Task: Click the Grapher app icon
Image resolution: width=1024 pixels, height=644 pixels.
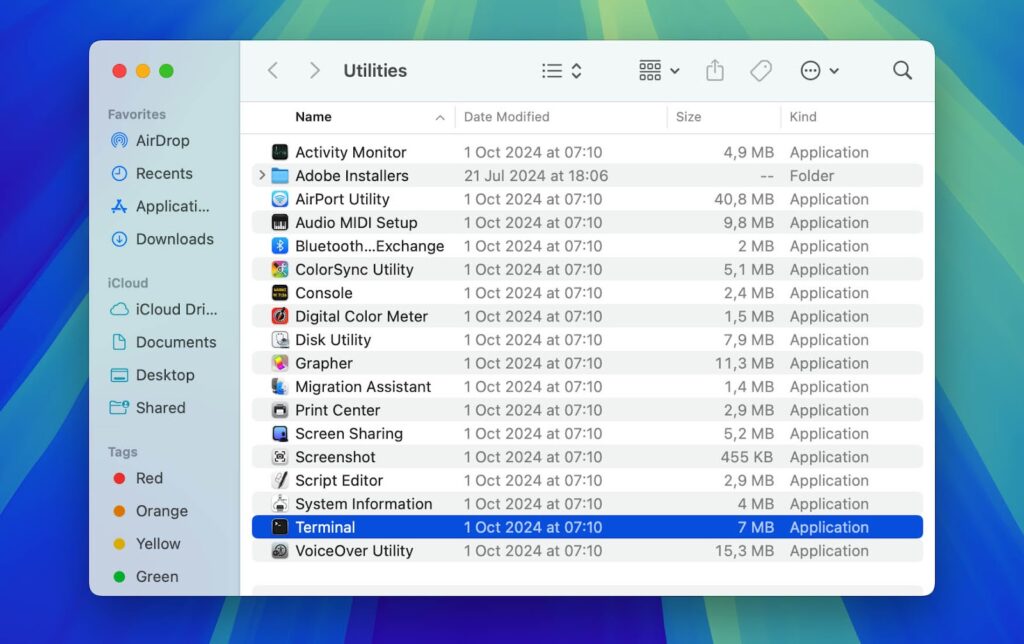Action: click(x=280, y=363)
